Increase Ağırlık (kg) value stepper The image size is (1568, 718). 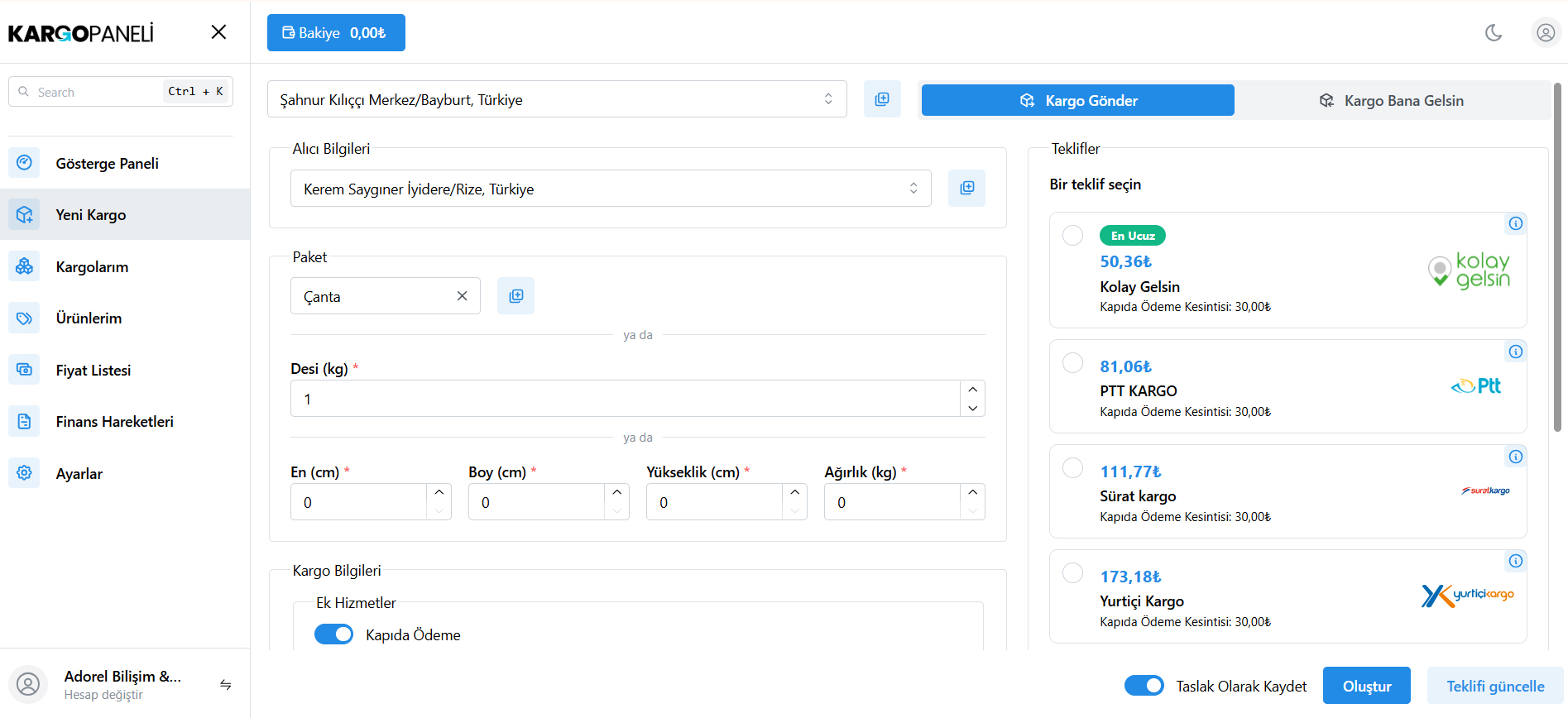coord(972,492)
